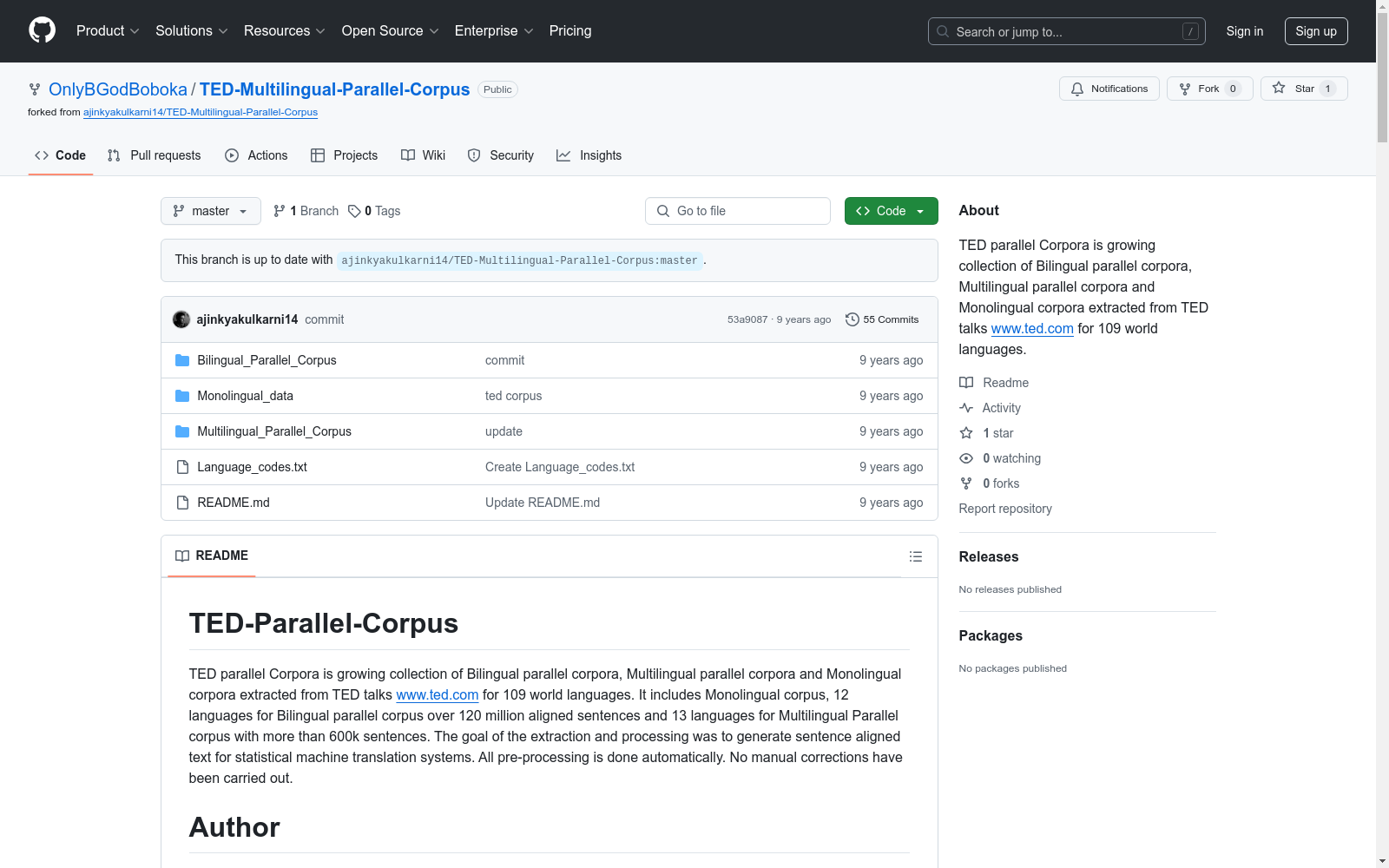Switch to the Pull requests tab
Image resolution: width=1389 pixels, height=868 pixels.
pyautogui.click(x=155, y=155)
